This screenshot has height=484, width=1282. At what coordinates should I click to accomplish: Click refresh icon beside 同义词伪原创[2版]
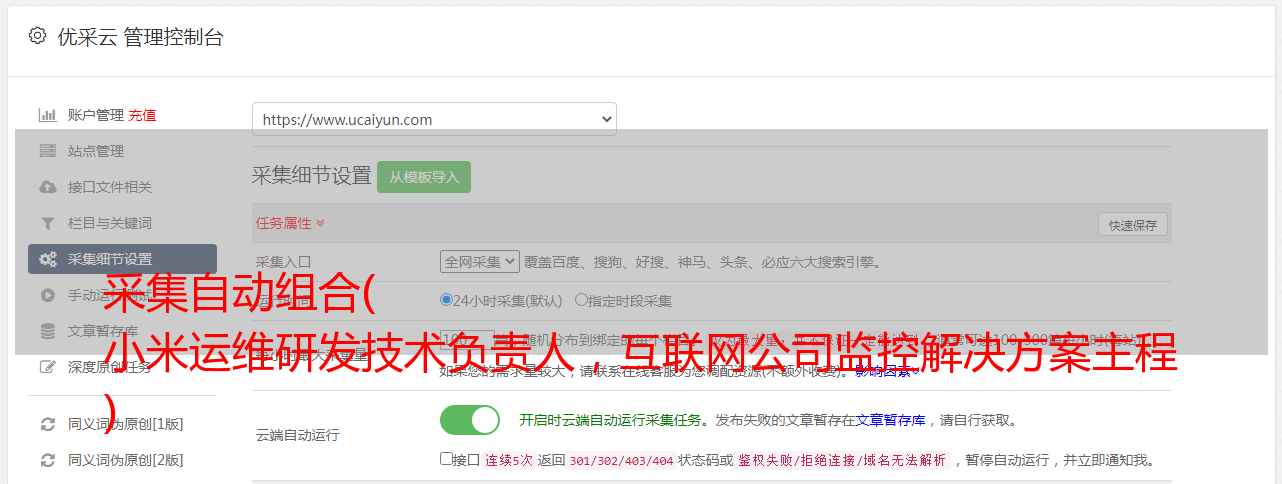47,460
